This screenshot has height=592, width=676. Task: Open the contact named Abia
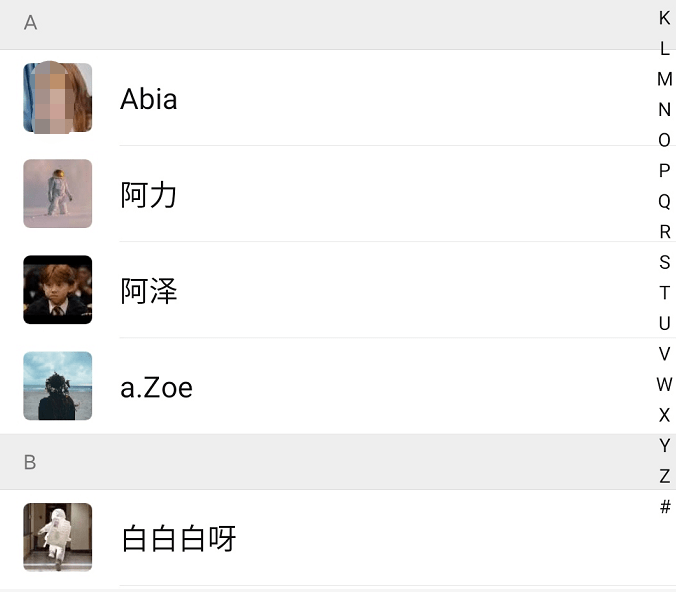149,99
